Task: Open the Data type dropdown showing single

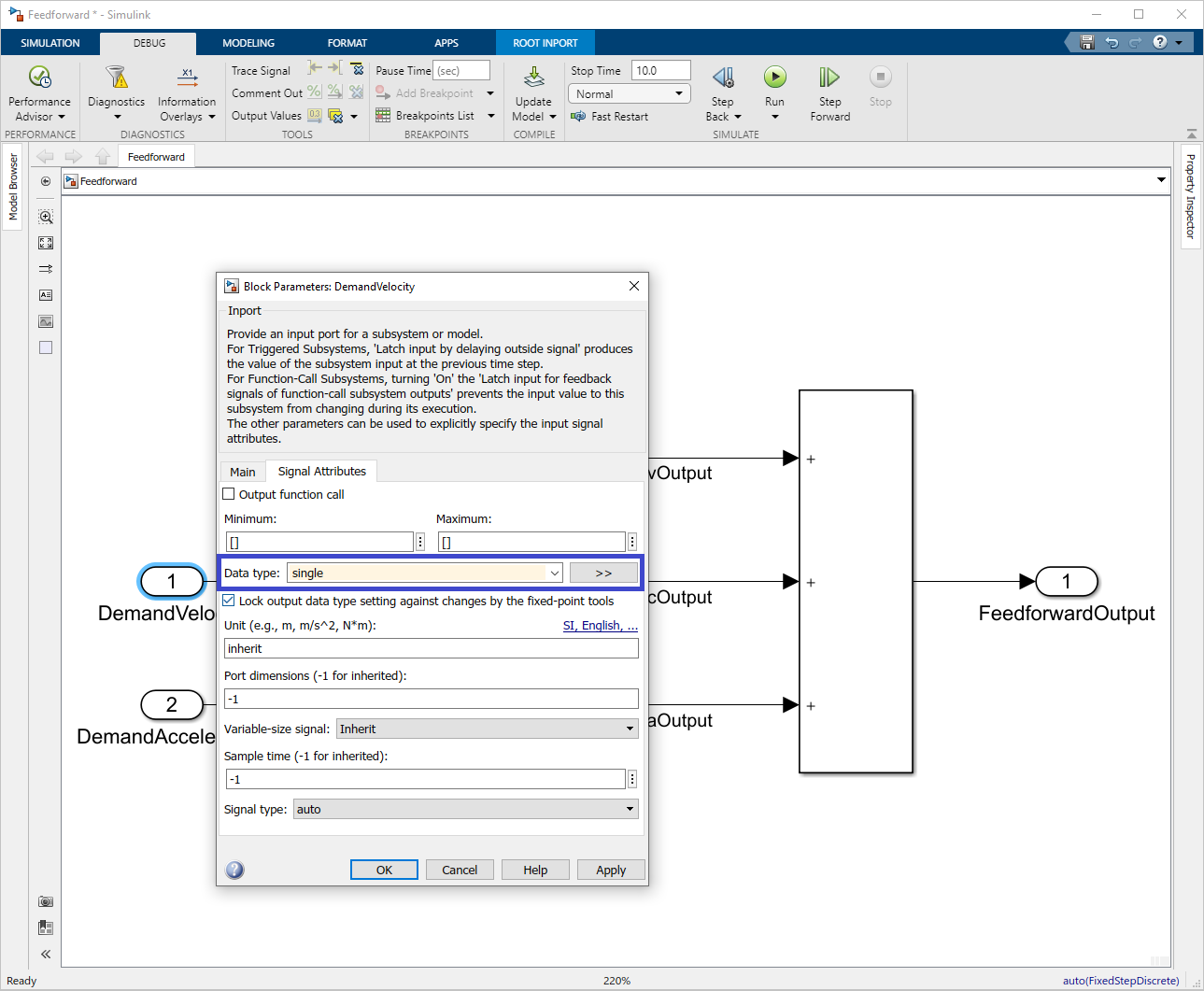Action: point(425,573)
